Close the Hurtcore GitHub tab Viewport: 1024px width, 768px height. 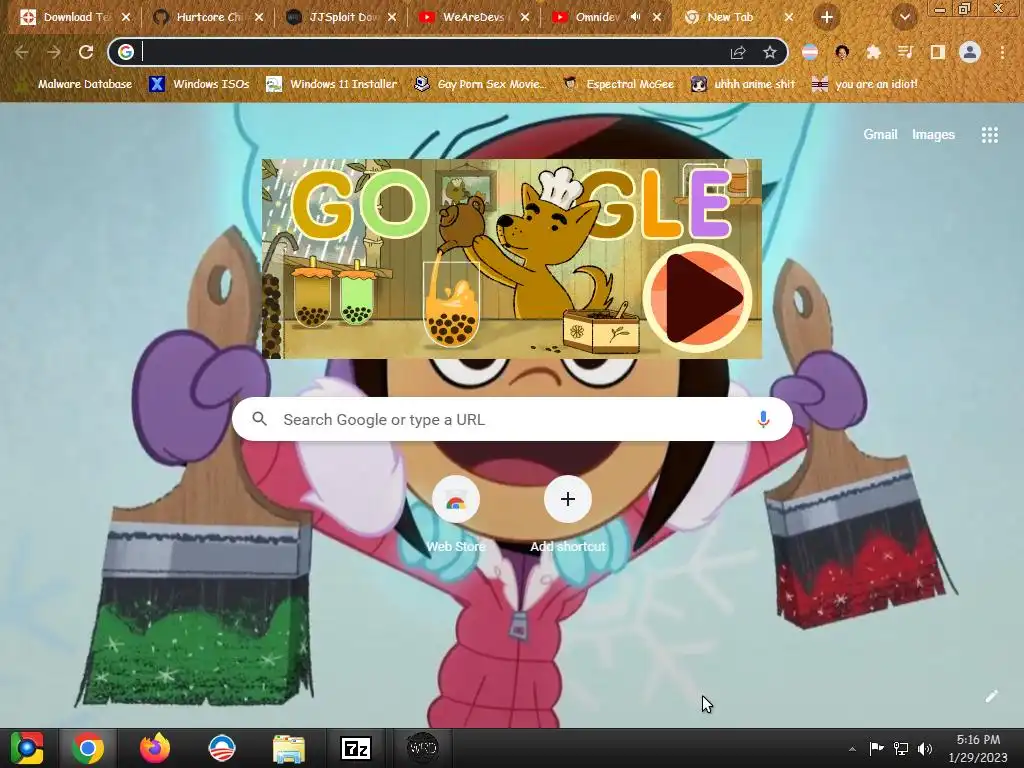pyautogui.click(x=259, y=17)
